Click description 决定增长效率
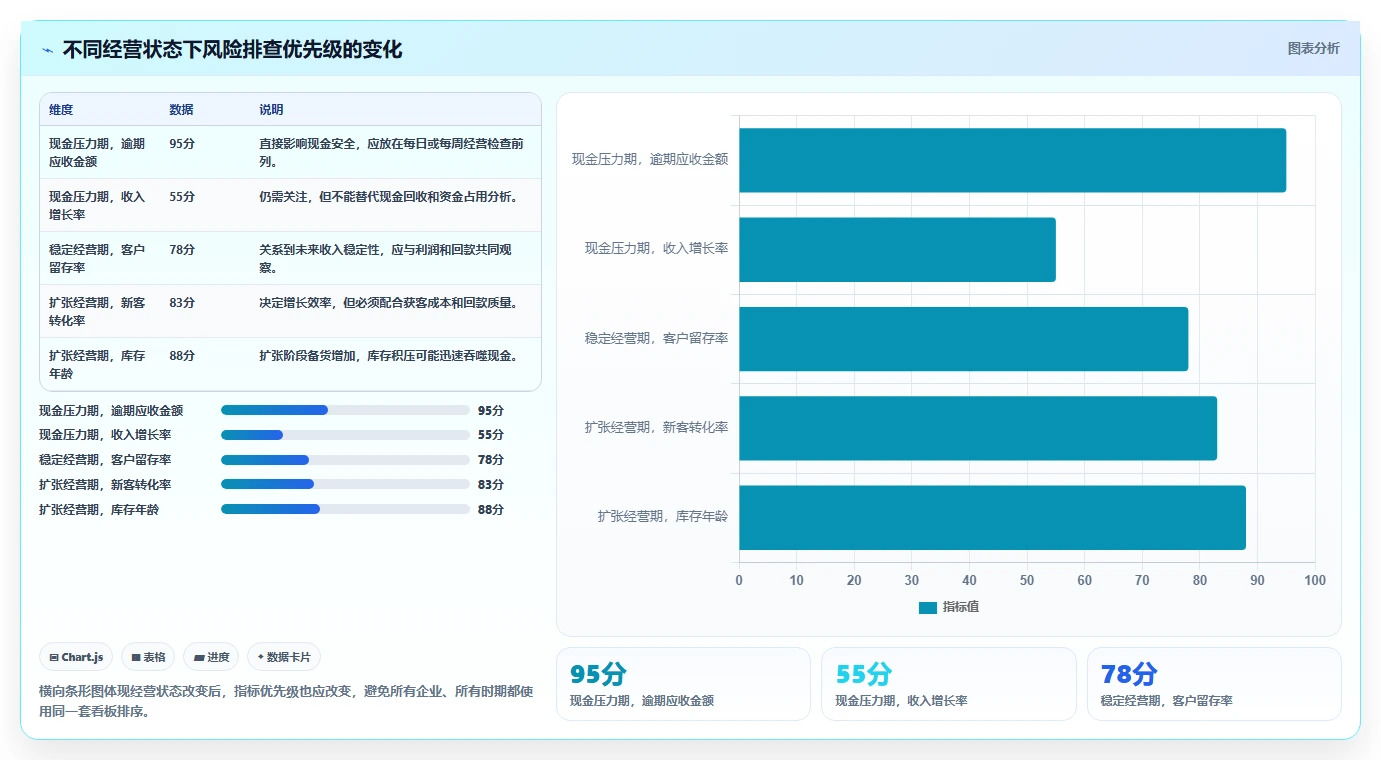The width and height of the screenshot is (1381, 760). (388, 303)
